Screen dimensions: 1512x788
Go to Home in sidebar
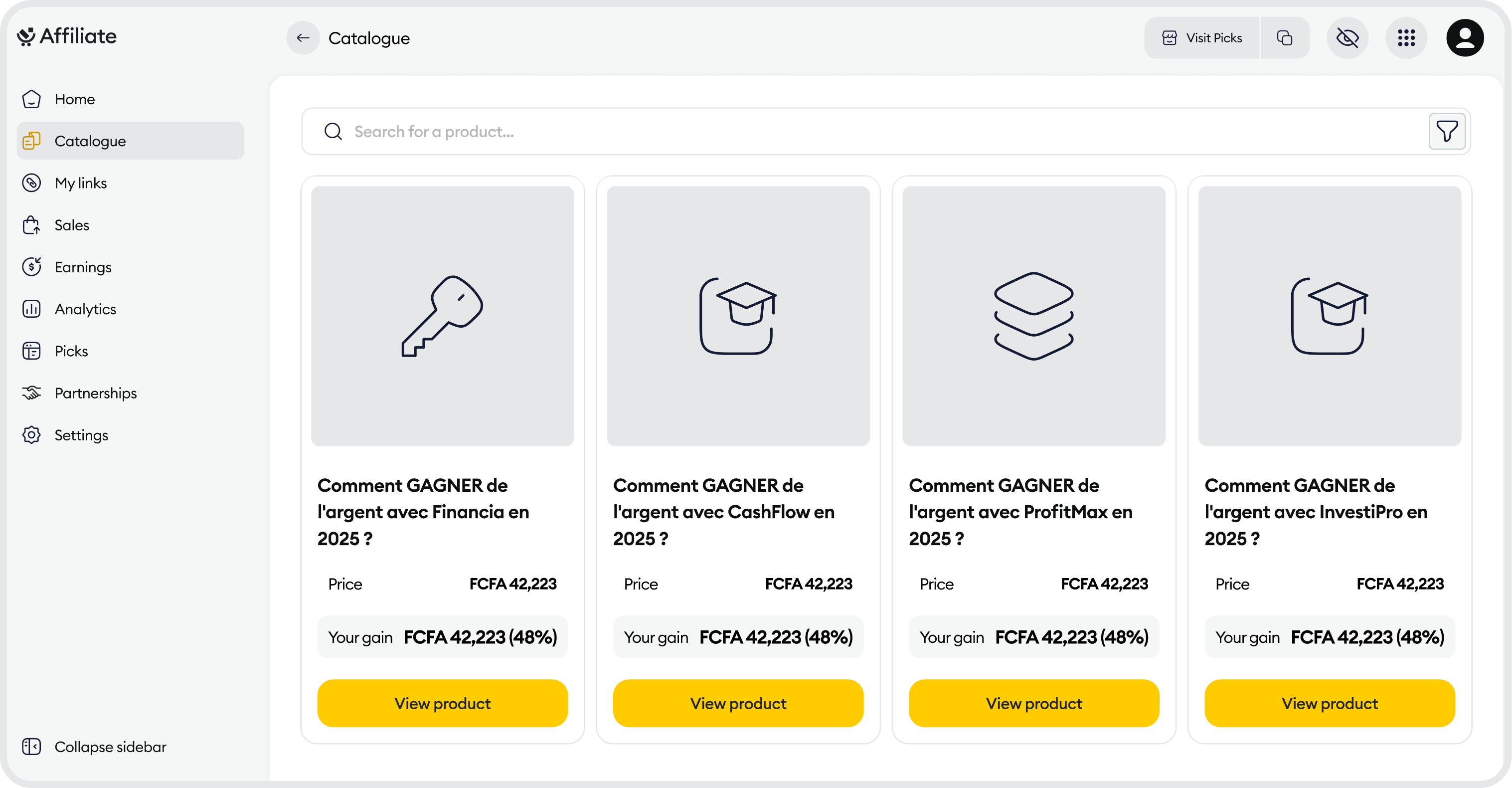[74, 99]
